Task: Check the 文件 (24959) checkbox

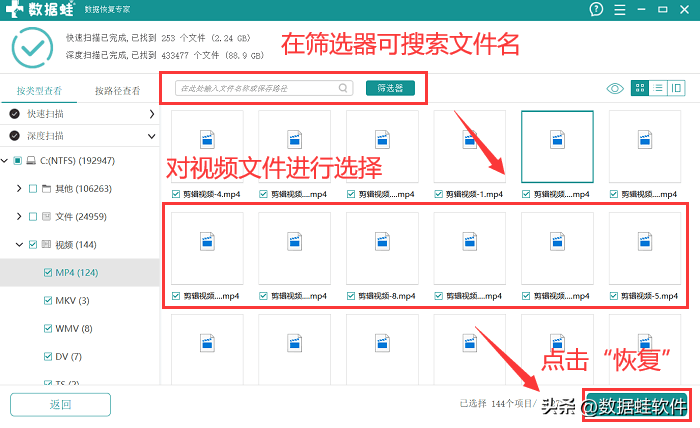Action: (x=33, y=216)
